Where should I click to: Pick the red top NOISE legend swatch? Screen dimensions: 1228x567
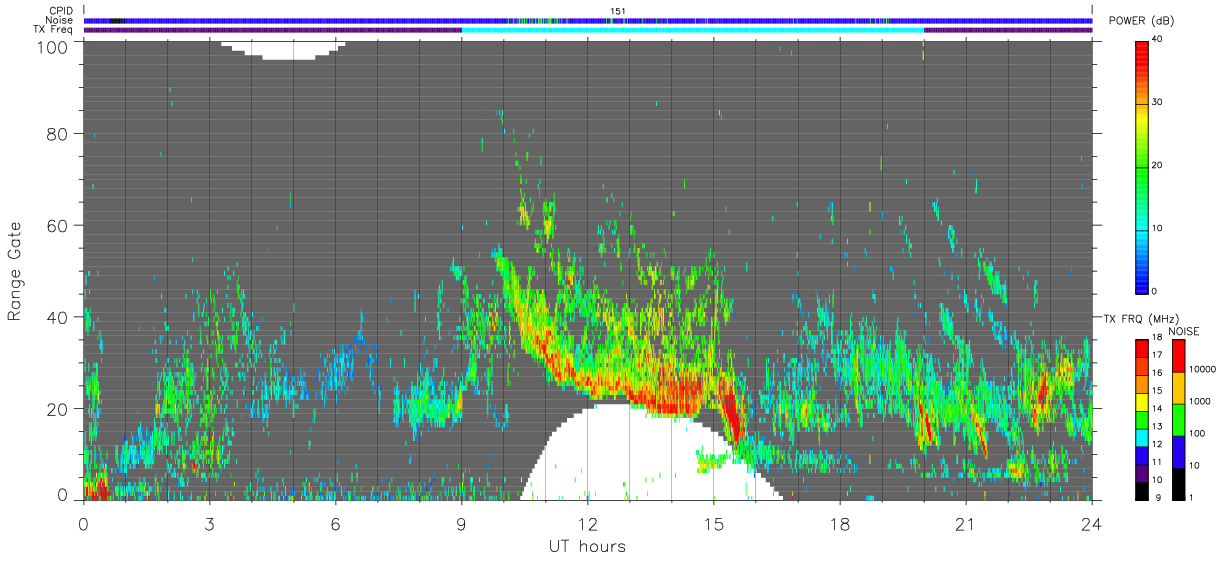(1179, 356)
